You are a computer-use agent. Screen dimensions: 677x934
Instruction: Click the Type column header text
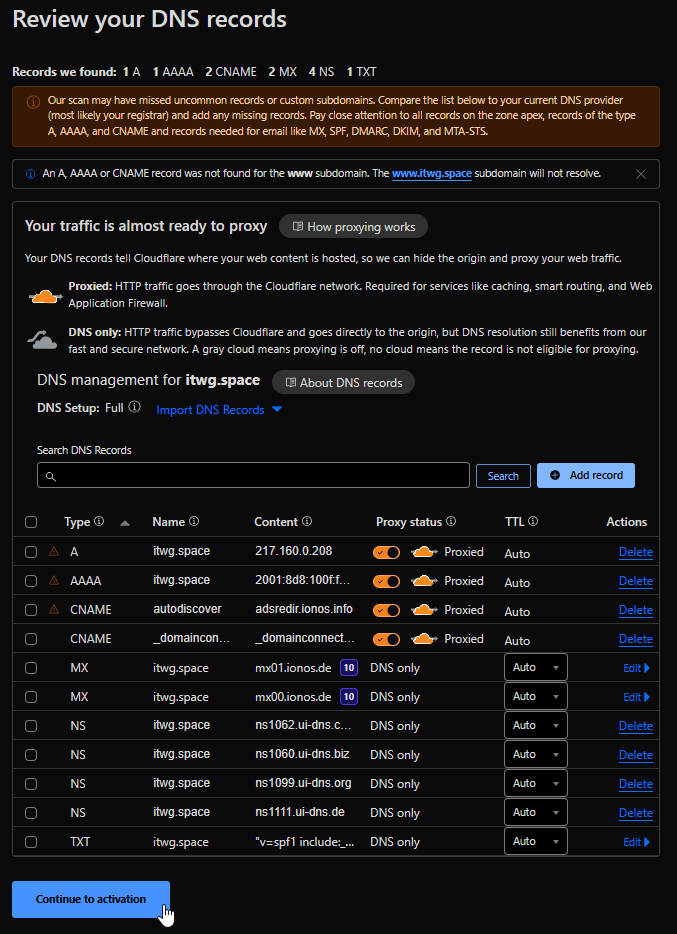(77, 522)
